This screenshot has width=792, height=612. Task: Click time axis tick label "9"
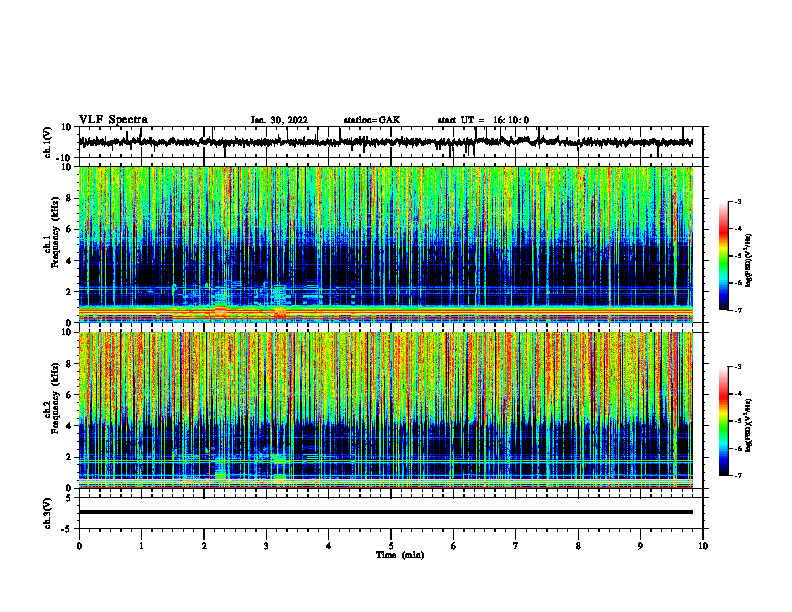(640, 546)
